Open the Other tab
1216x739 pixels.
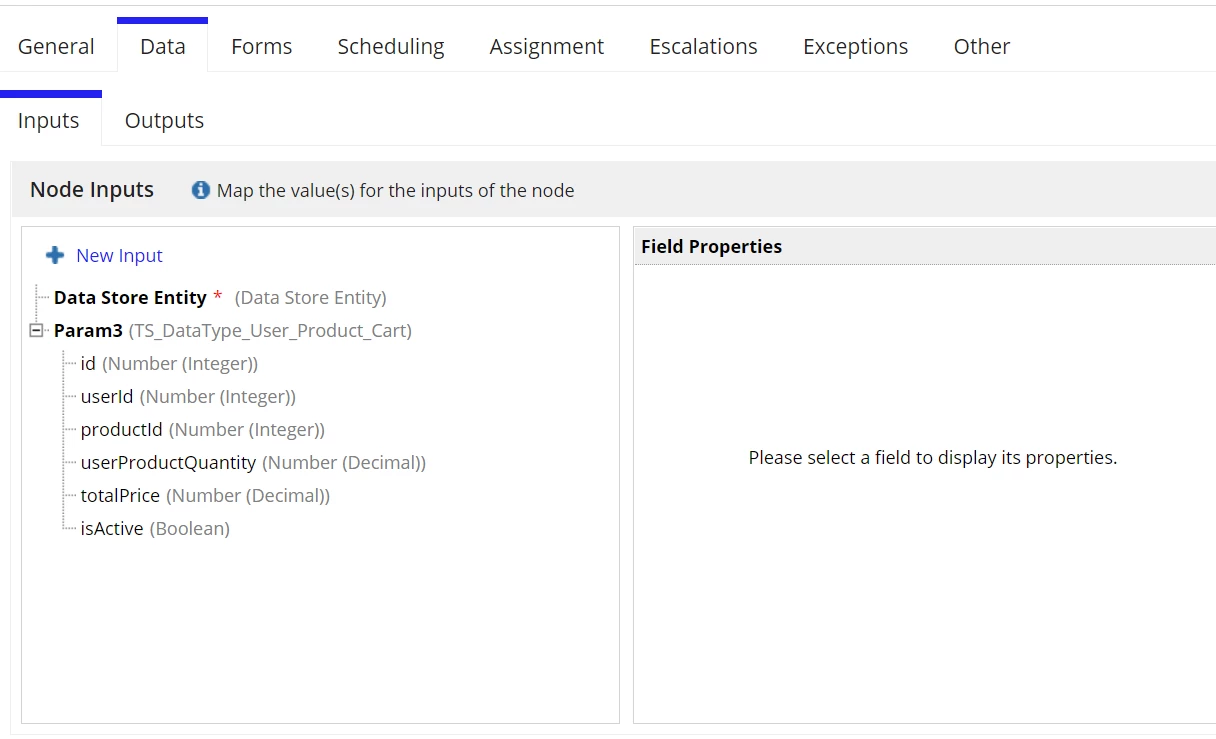point(982,46)
